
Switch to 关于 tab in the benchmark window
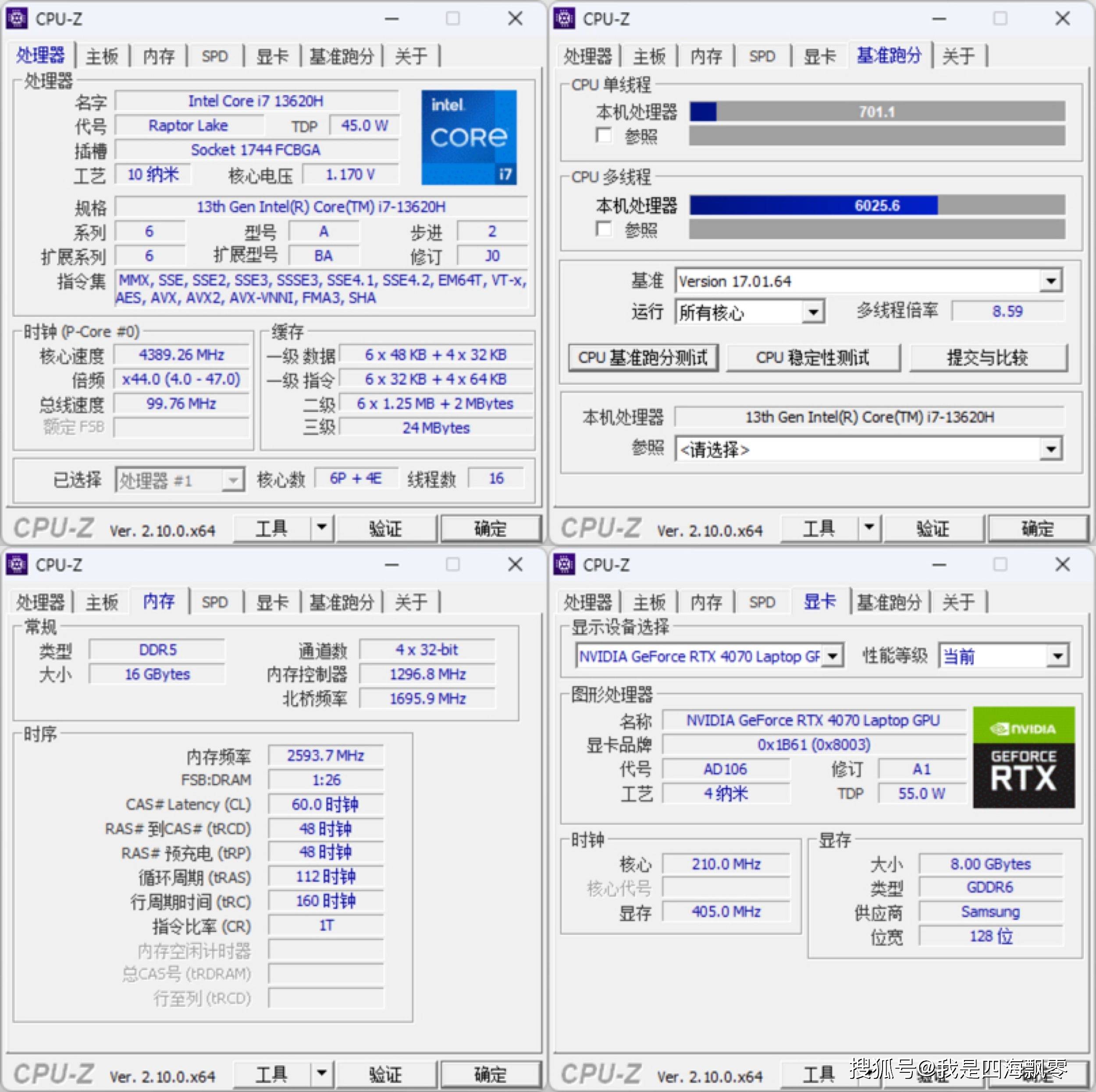[959, 56]
